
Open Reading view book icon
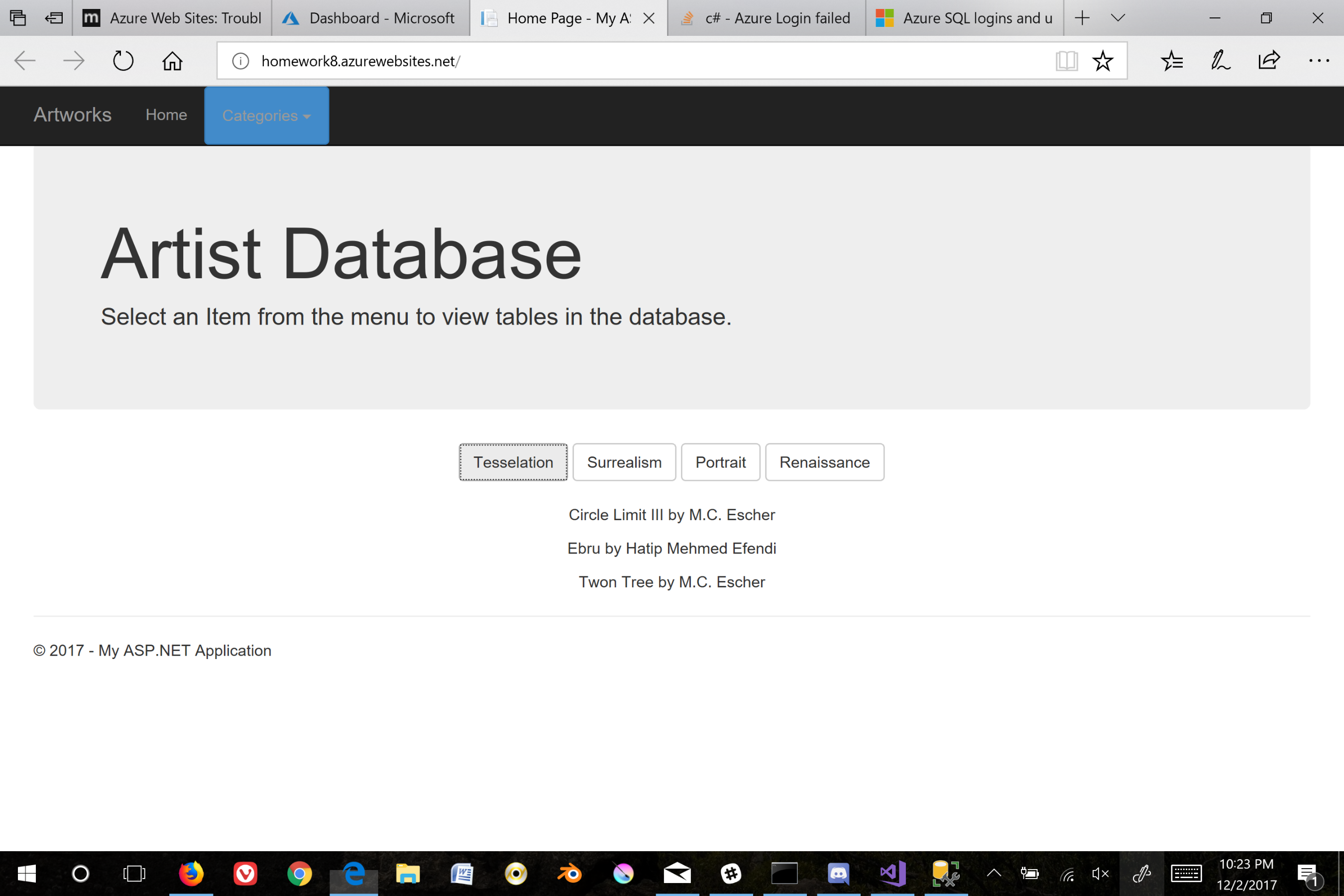pyautogui.click(x=1066, y=61)
